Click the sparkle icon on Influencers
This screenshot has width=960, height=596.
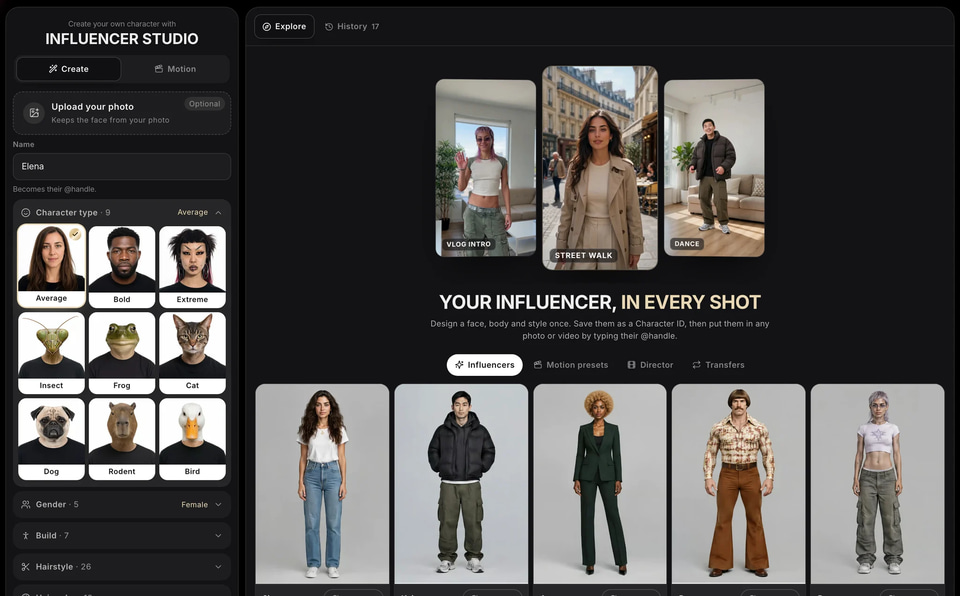point(459,364)
